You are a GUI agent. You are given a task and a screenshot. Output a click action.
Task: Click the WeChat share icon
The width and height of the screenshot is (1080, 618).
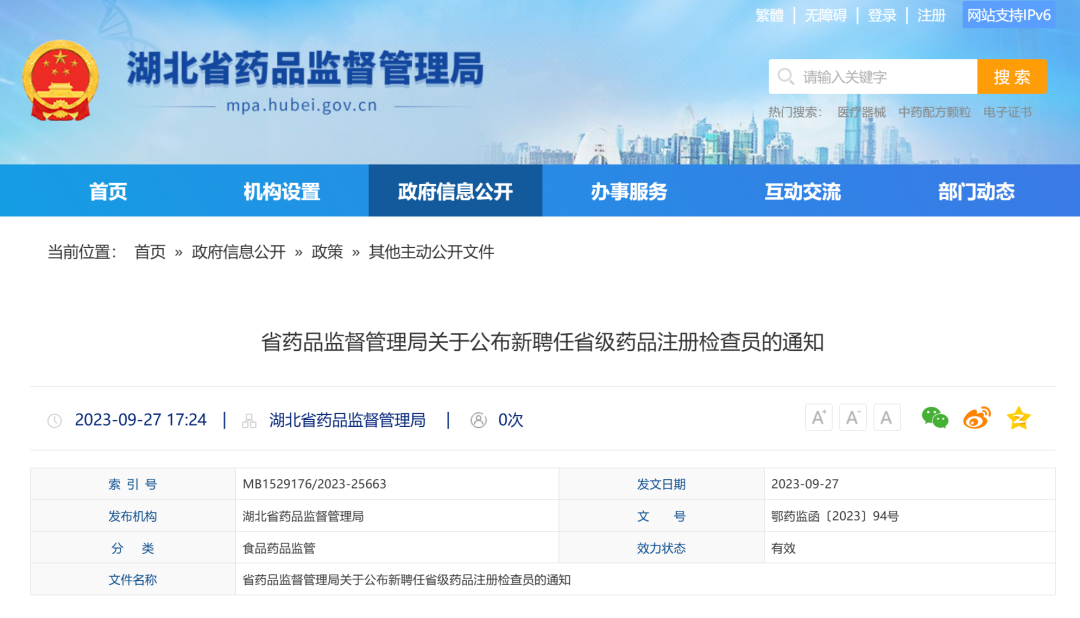(934, 418)
